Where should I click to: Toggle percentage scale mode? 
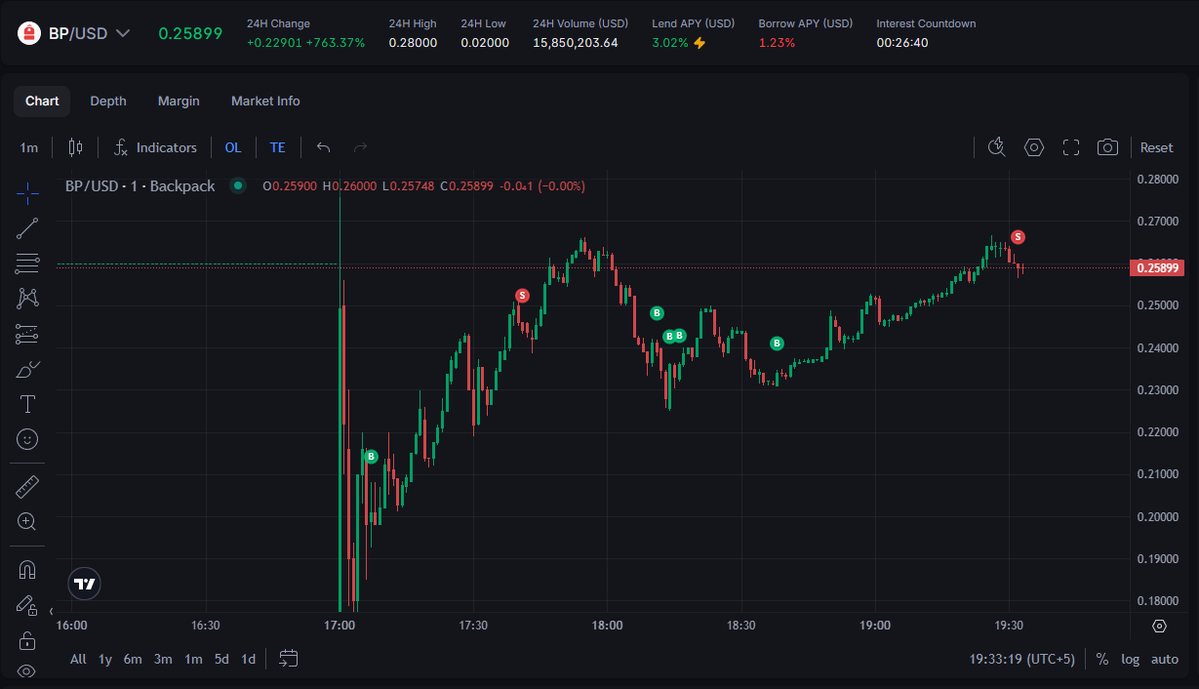click(x=1102, y=659)
